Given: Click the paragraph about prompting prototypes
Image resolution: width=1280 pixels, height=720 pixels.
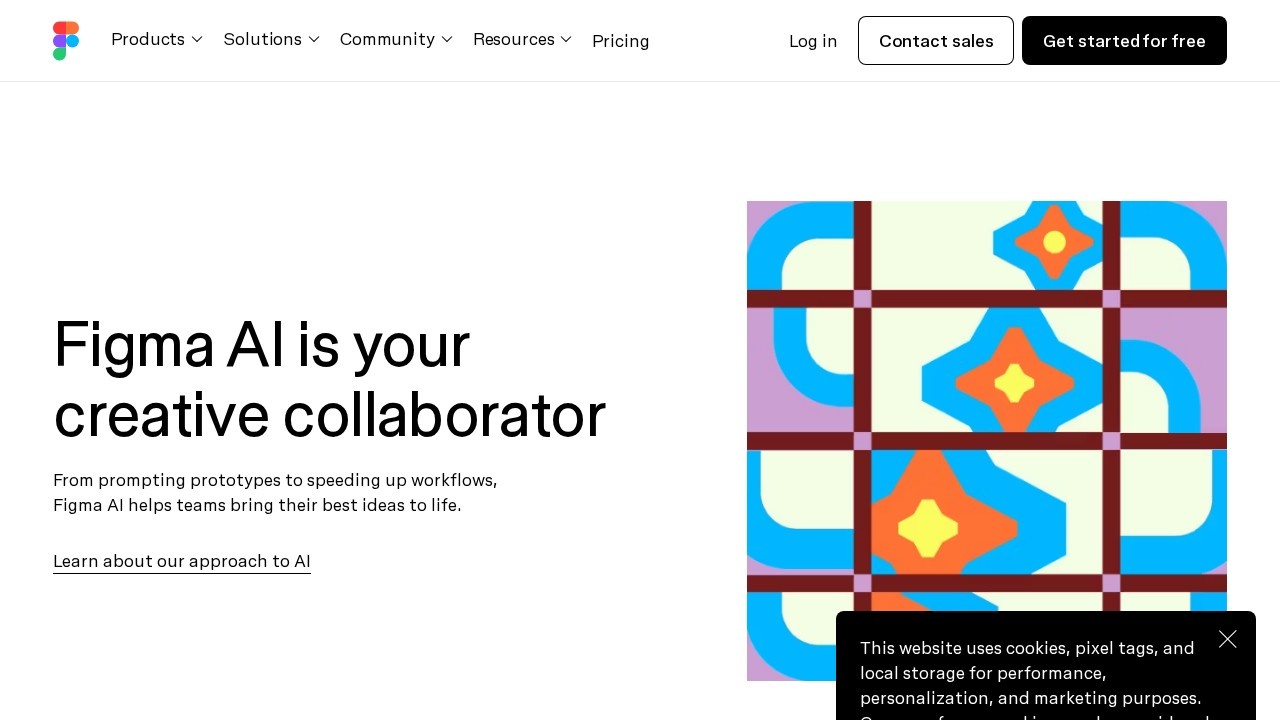Looking at the screenshot, I should click(275, 492).
